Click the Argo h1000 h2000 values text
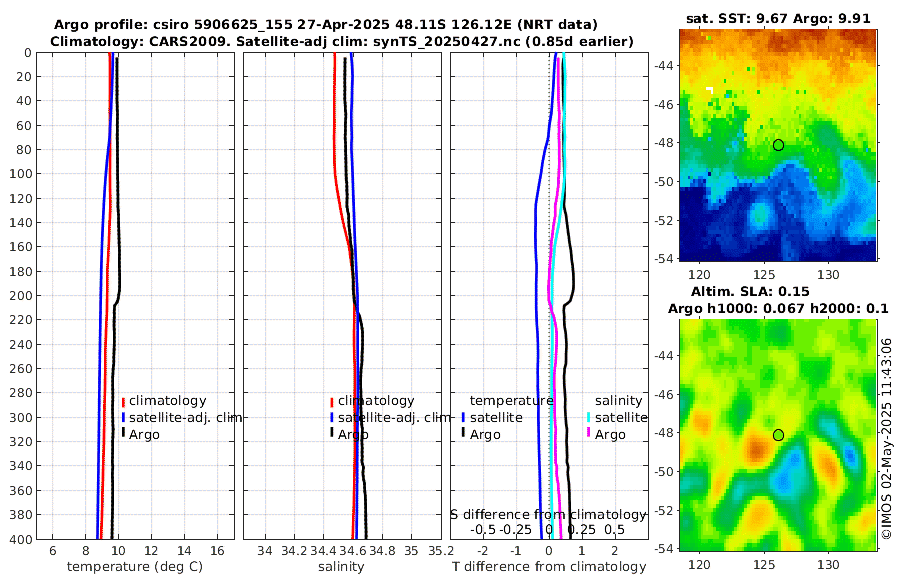900x580 pixels. [778, 309]
